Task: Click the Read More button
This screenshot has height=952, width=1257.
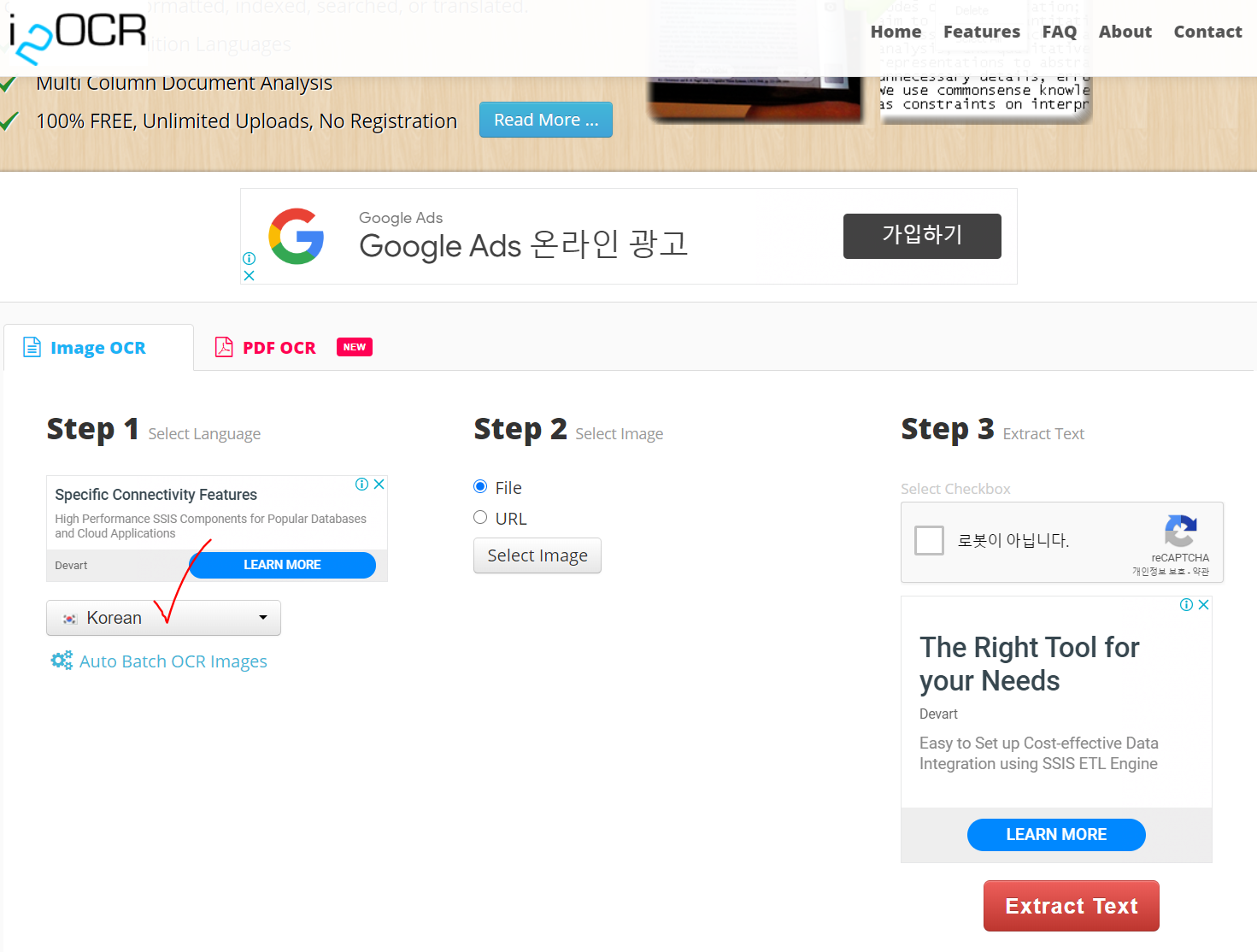Action: [x=546, y=120]
